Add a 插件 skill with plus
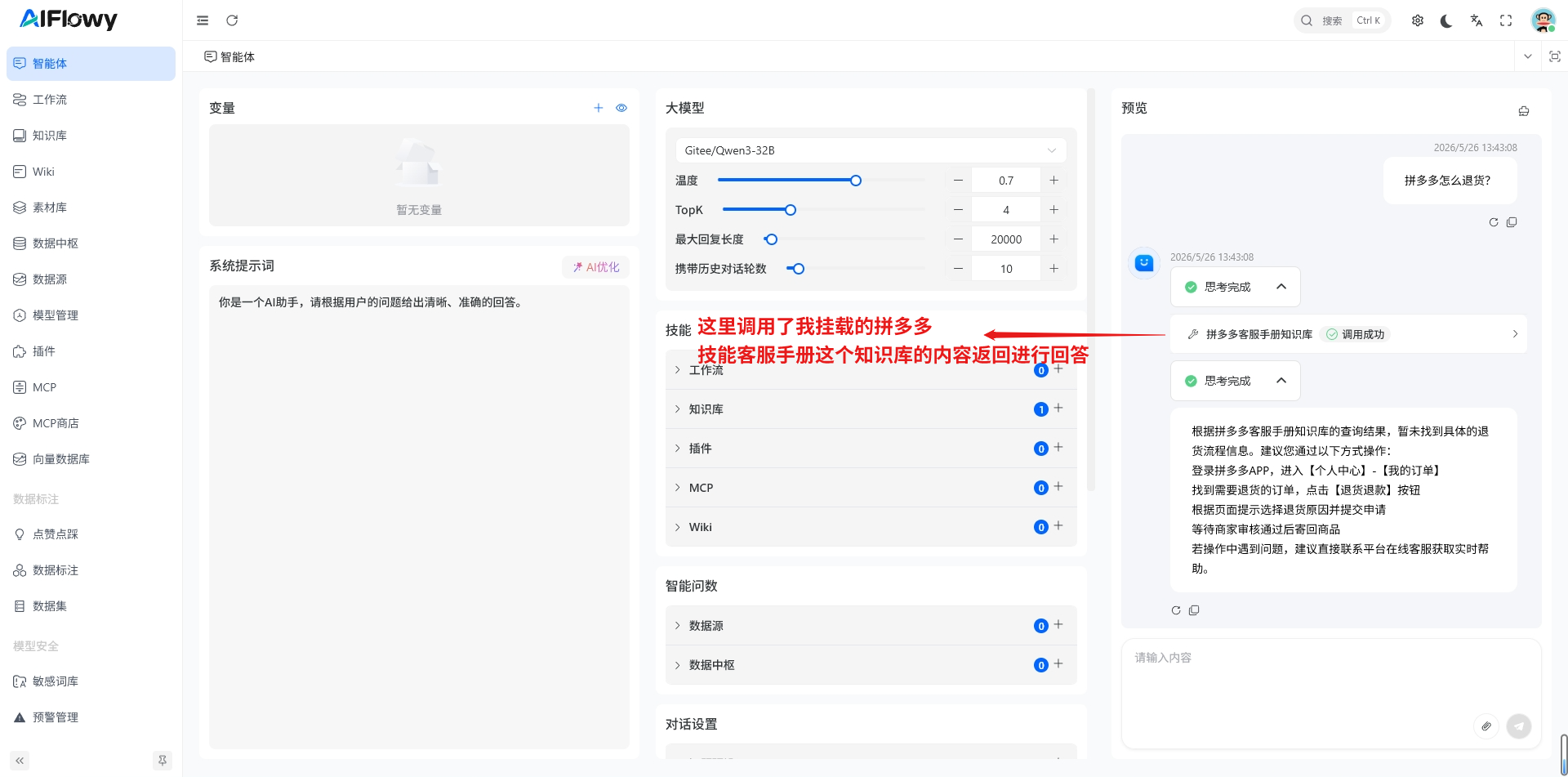 [x=1058, y=448]
